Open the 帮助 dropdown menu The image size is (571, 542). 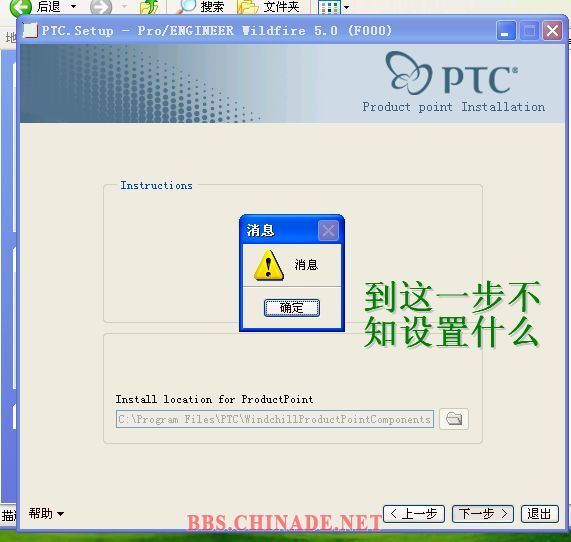tap(46, 514)
